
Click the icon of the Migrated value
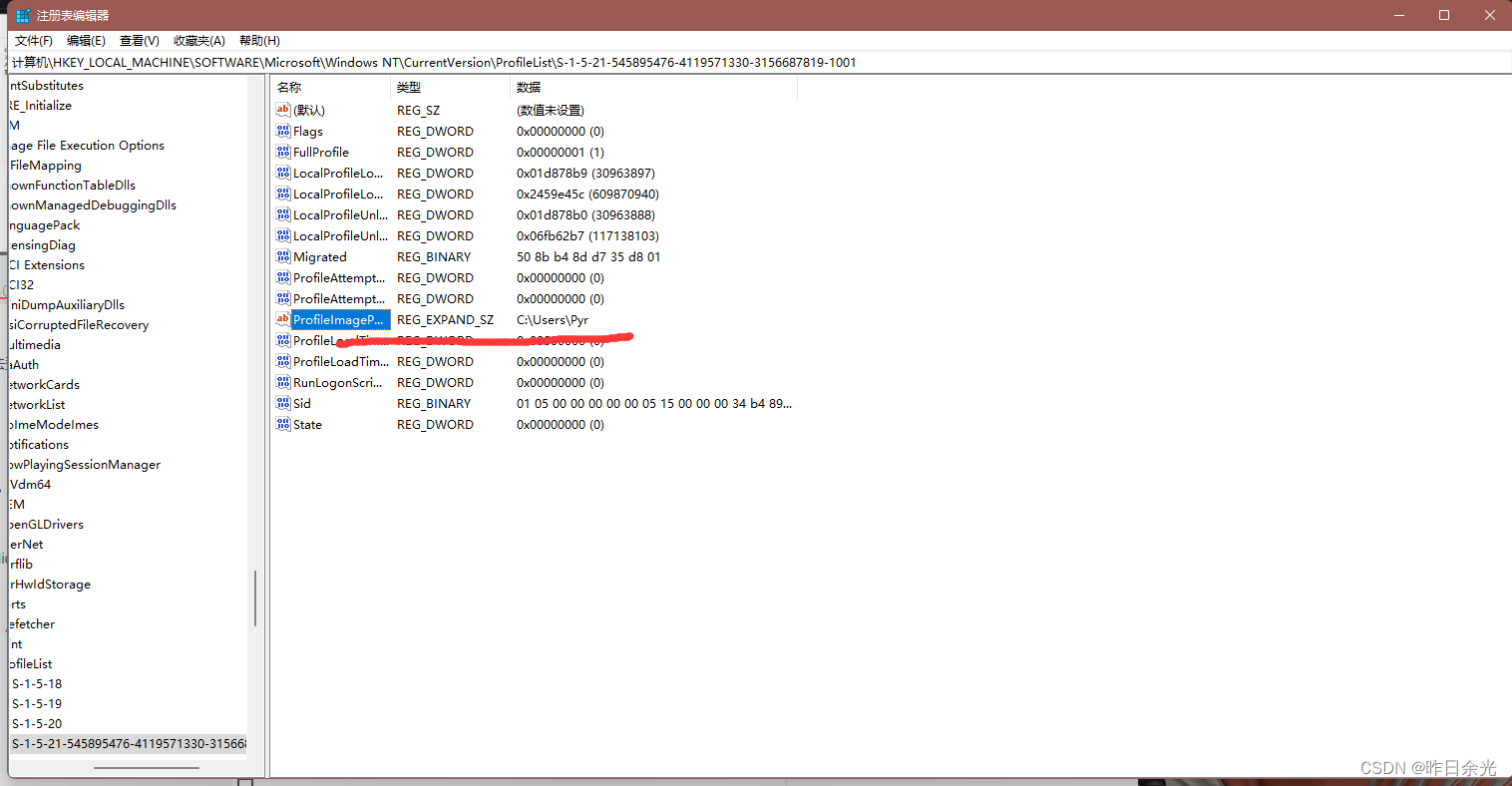(283, 256)
